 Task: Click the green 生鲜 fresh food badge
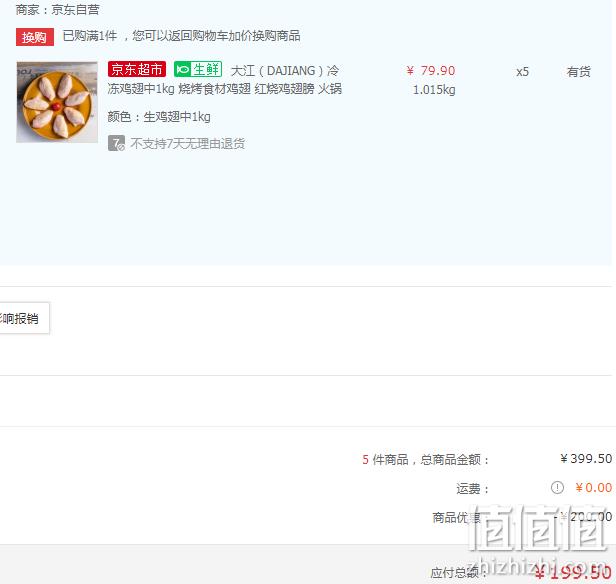pos(198,70)
